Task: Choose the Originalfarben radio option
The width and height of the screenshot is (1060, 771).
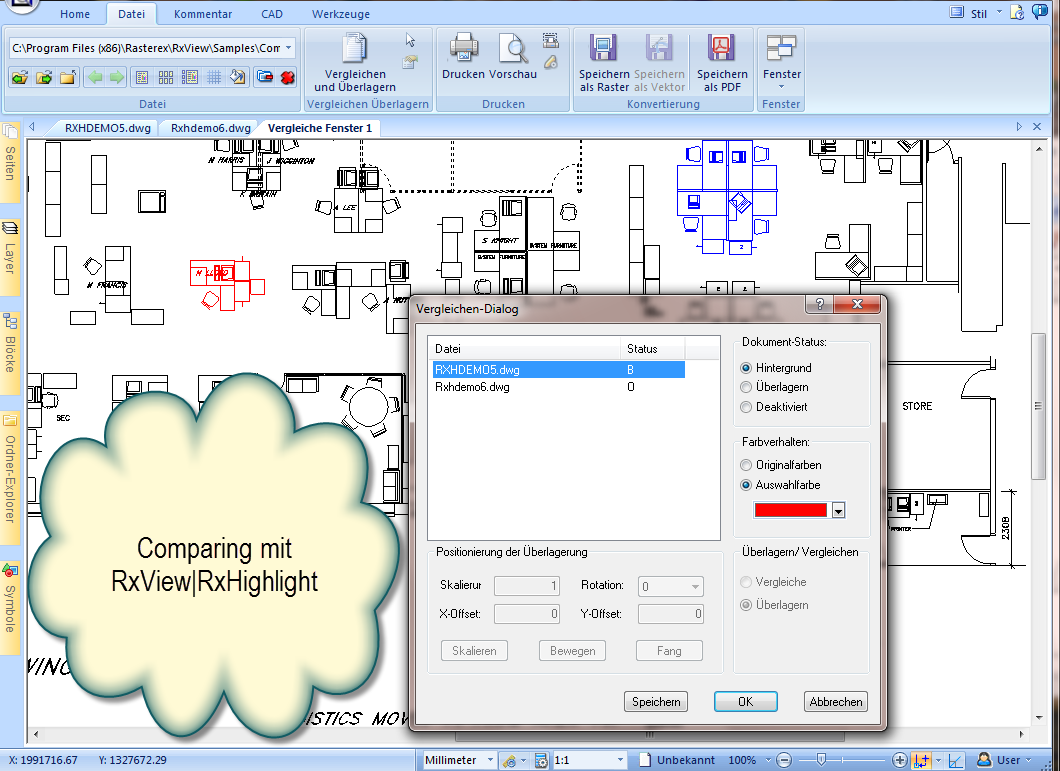Action: click(x=746, y=465)
